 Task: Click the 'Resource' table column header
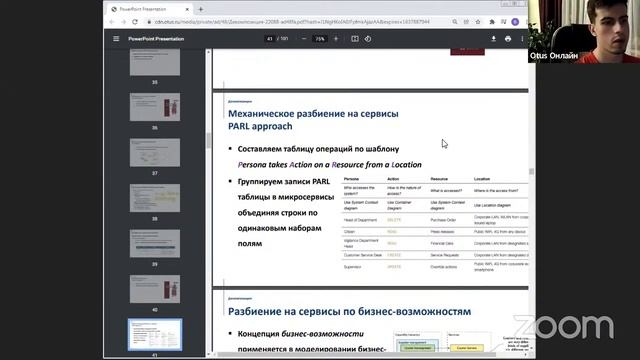pos(439,179)
